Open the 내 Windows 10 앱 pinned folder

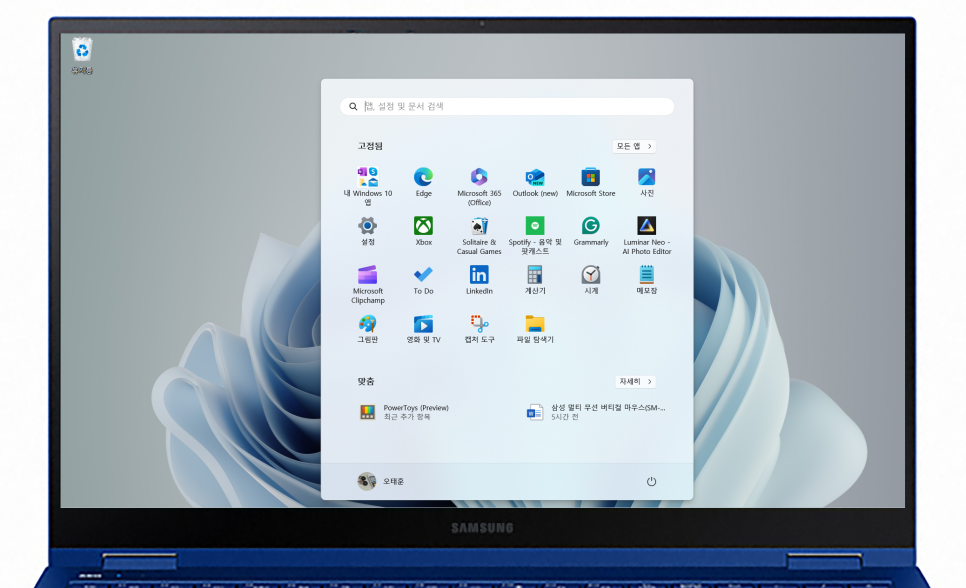368,186
